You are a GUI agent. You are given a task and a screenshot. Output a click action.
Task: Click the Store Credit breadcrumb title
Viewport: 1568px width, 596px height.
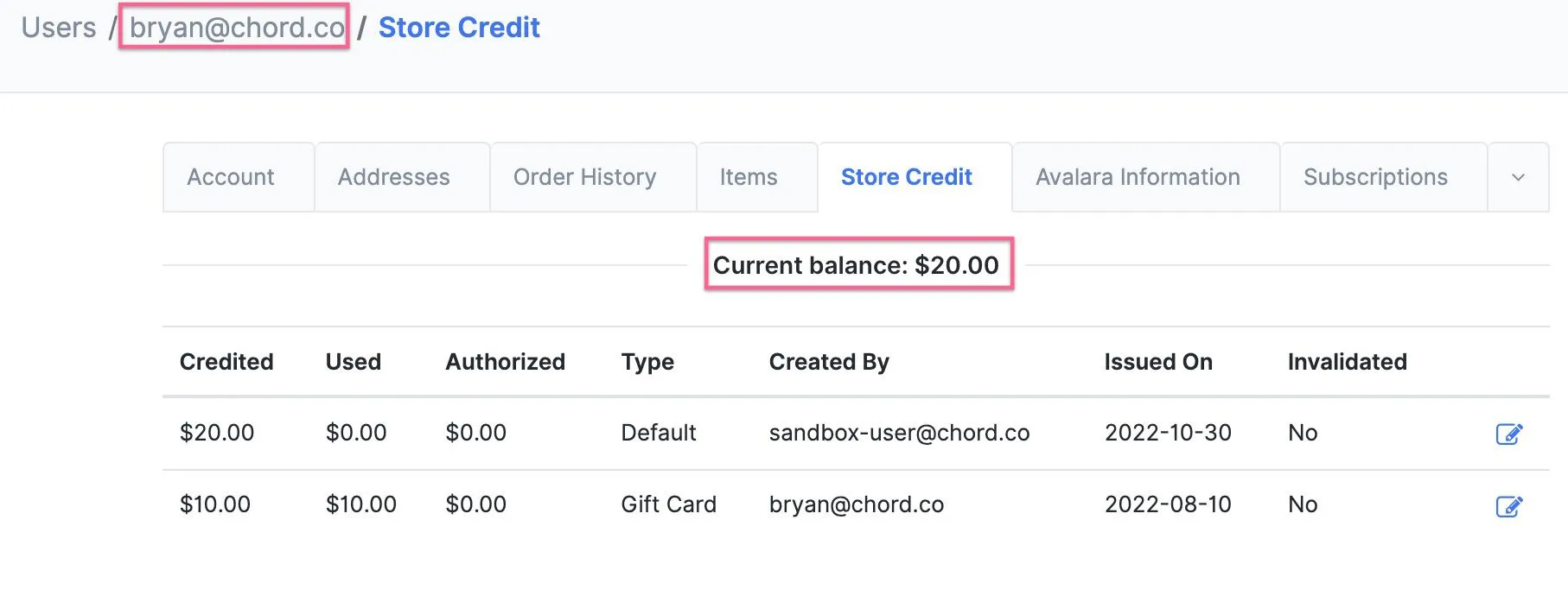coord(459,28)
